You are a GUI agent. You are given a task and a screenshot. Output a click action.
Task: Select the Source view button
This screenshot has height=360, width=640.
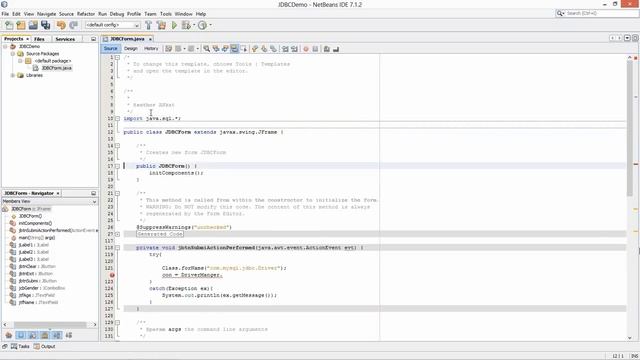(x=111, y=49)
